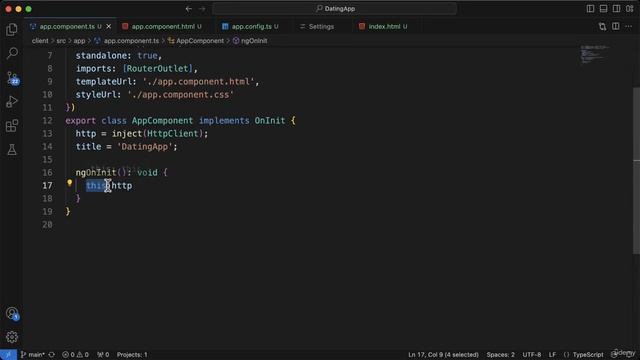
Task: Open the remote window indicator in status bar
Action: point(8,355)
